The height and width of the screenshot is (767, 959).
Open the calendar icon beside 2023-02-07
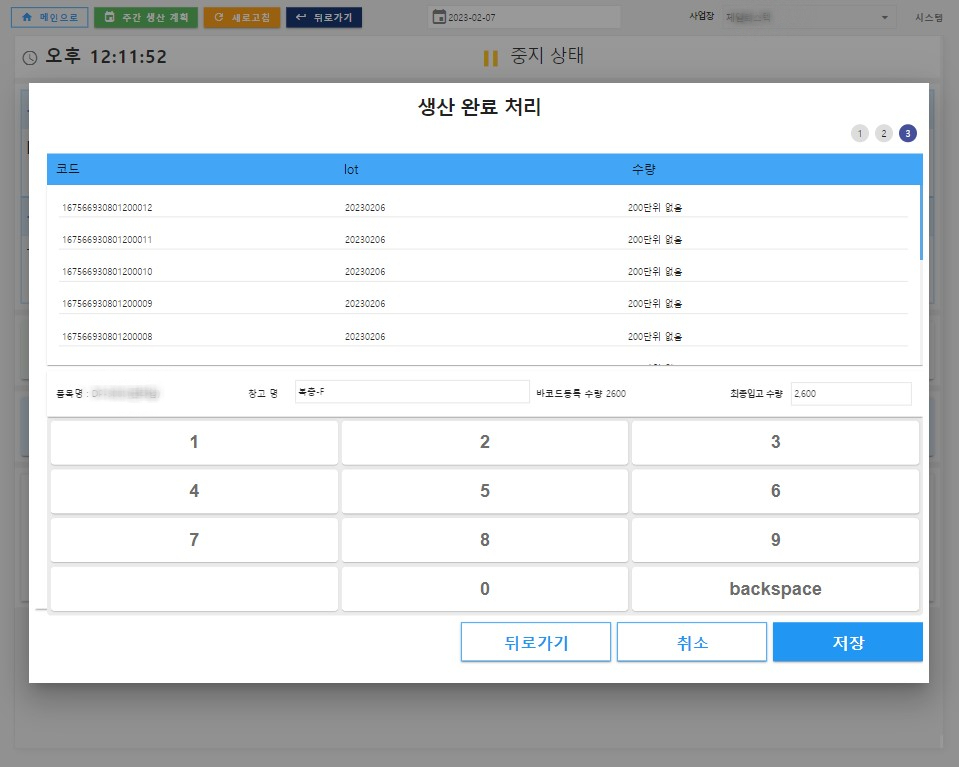439,17
